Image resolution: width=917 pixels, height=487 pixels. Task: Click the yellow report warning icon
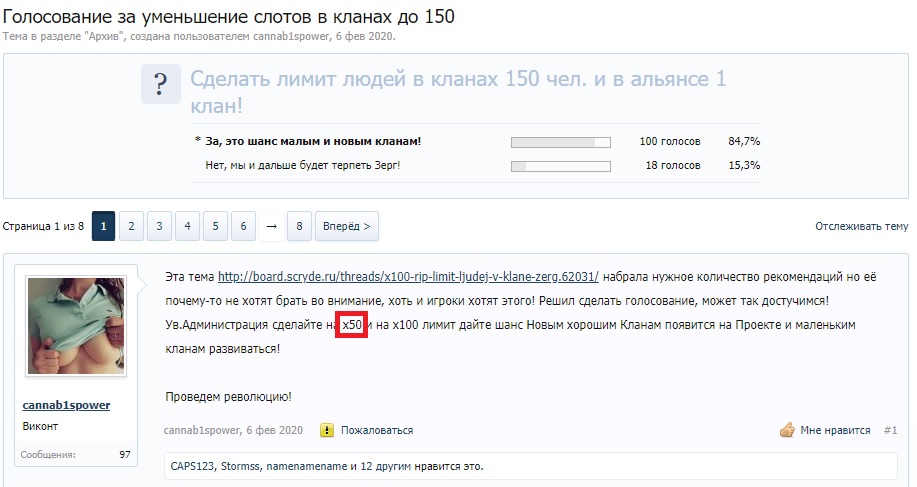pos(326,430)
